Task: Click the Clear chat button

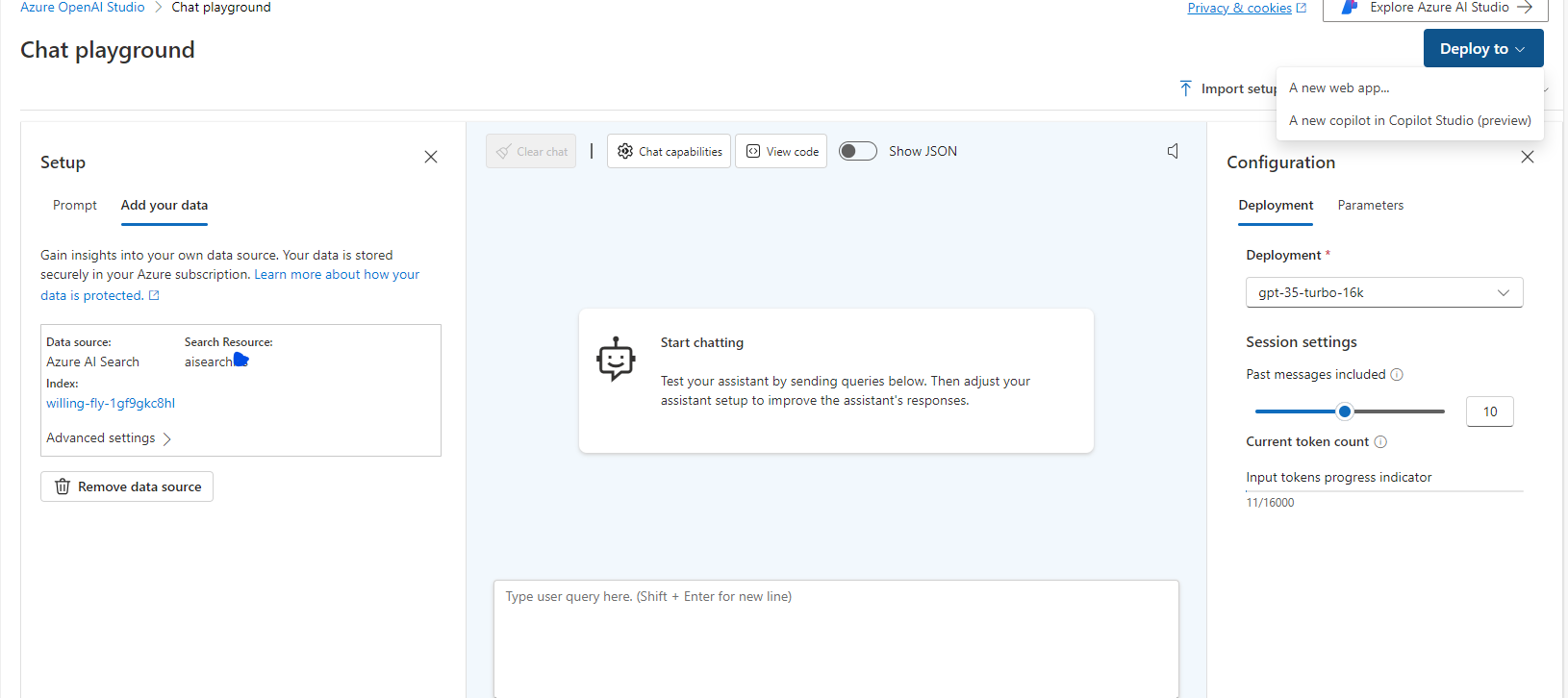Action: click(531, 151)
